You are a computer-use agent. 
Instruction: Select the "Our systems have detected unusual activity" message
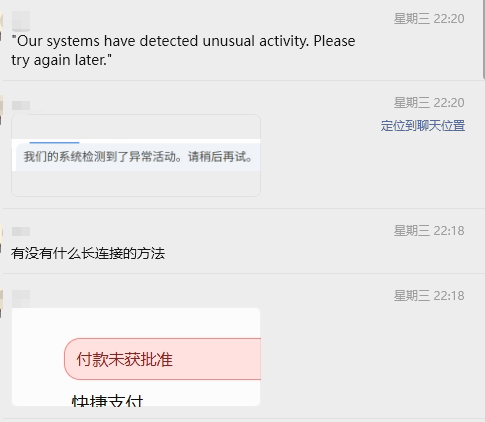[183, 50]
